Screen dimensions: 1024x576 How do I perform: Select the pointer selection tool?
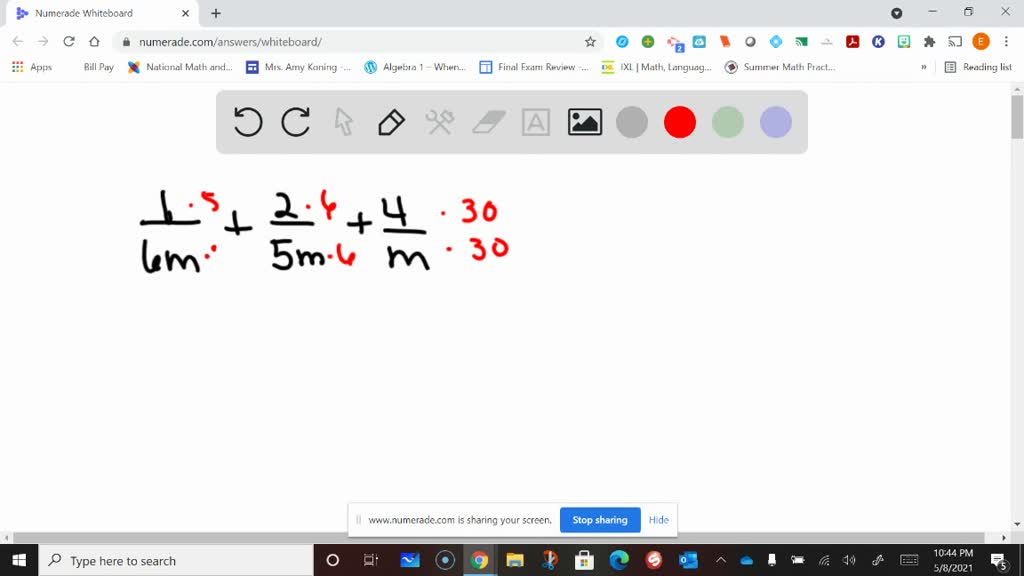pos(344,122)
